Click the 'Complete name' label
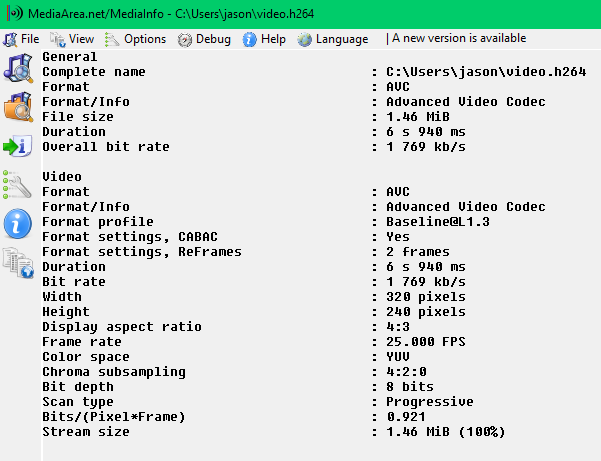Screen dimensions: 601x461 [x=94, y=72]
